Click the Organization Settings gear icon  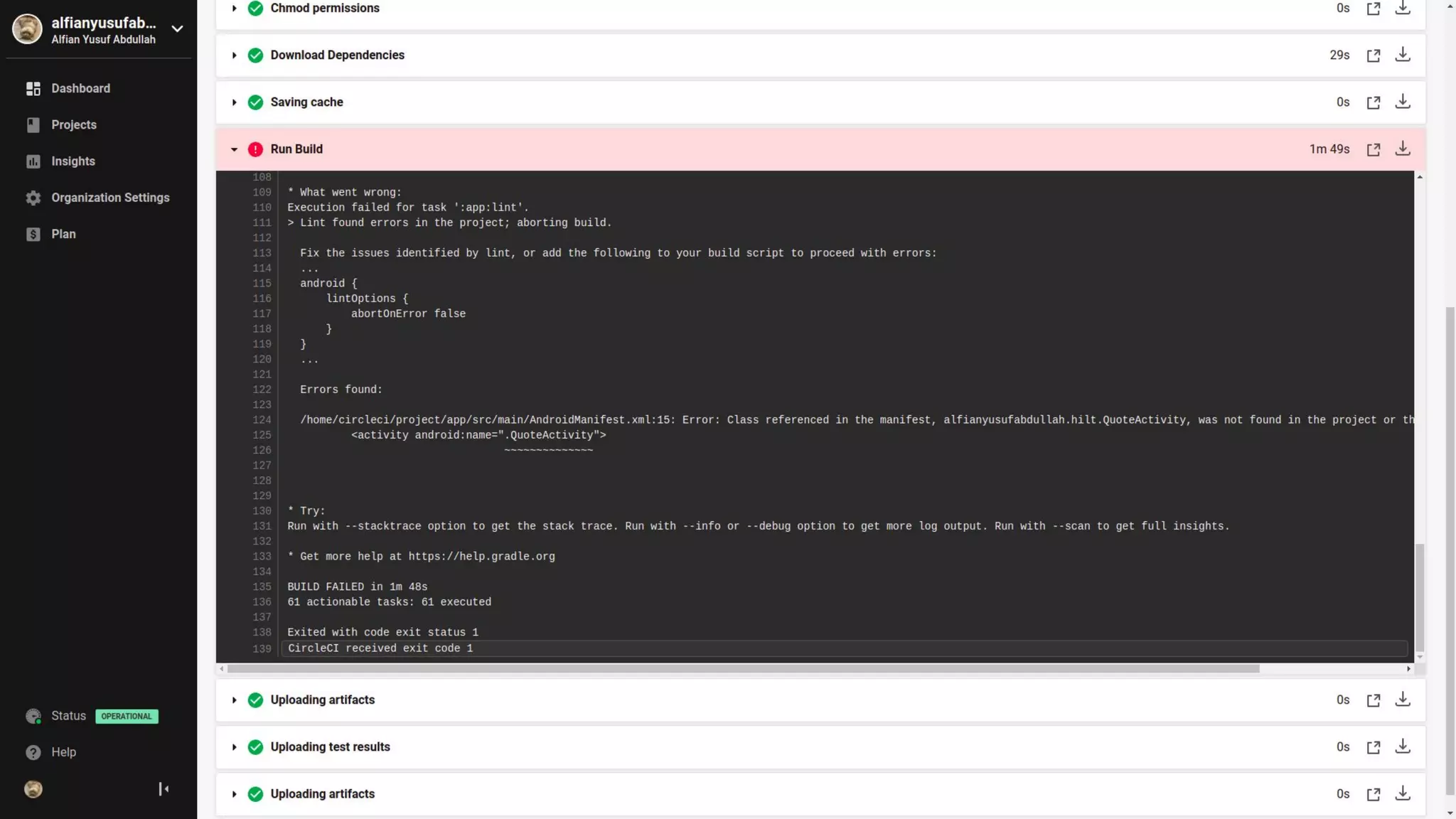[33, 198]
